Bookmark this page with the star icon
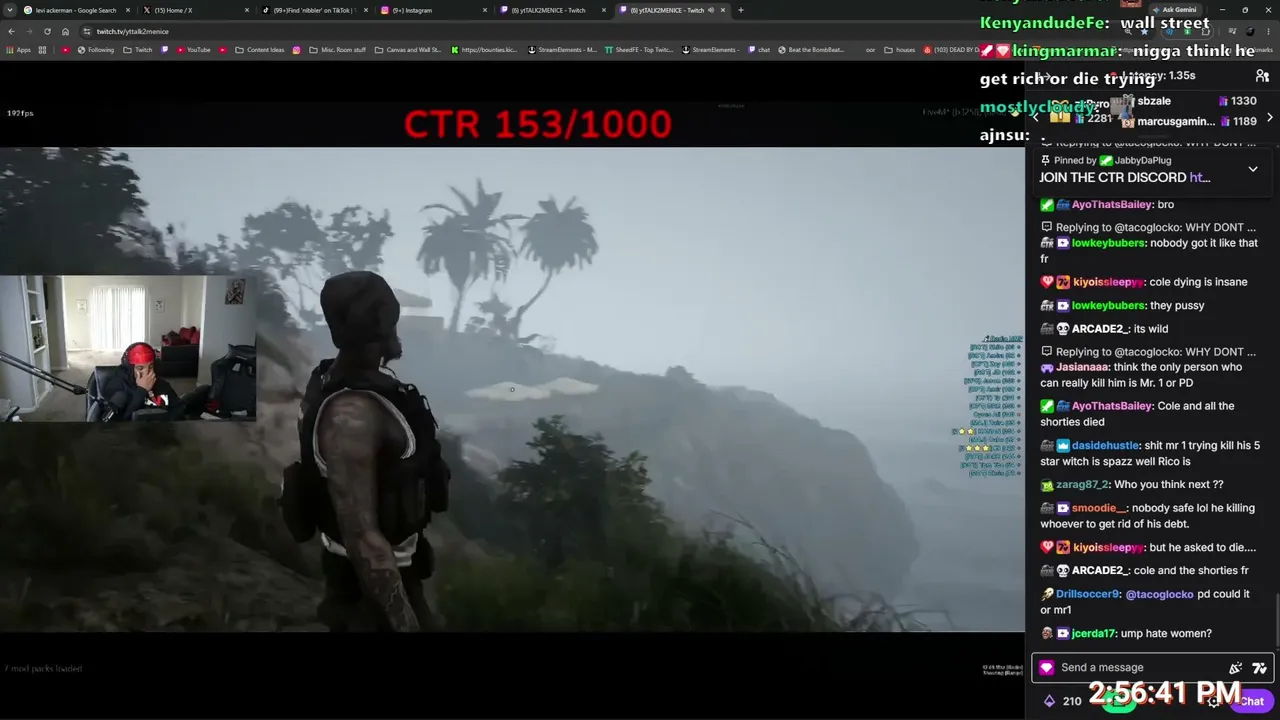This screenshot has height=720, width=1280. click(1145, 31)
